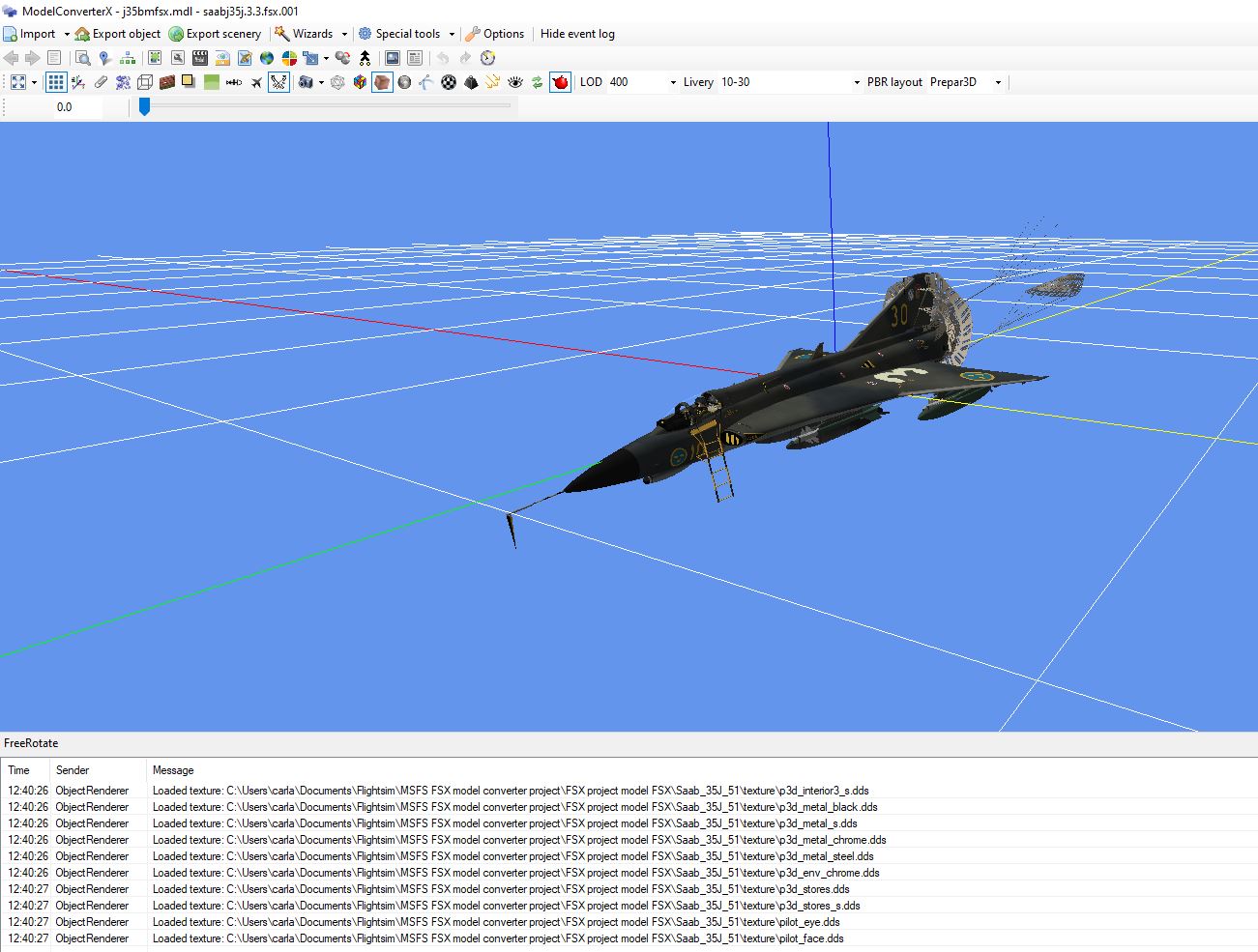
Task: Click the film clapperboard animation icon
Action: click(200, 58)
